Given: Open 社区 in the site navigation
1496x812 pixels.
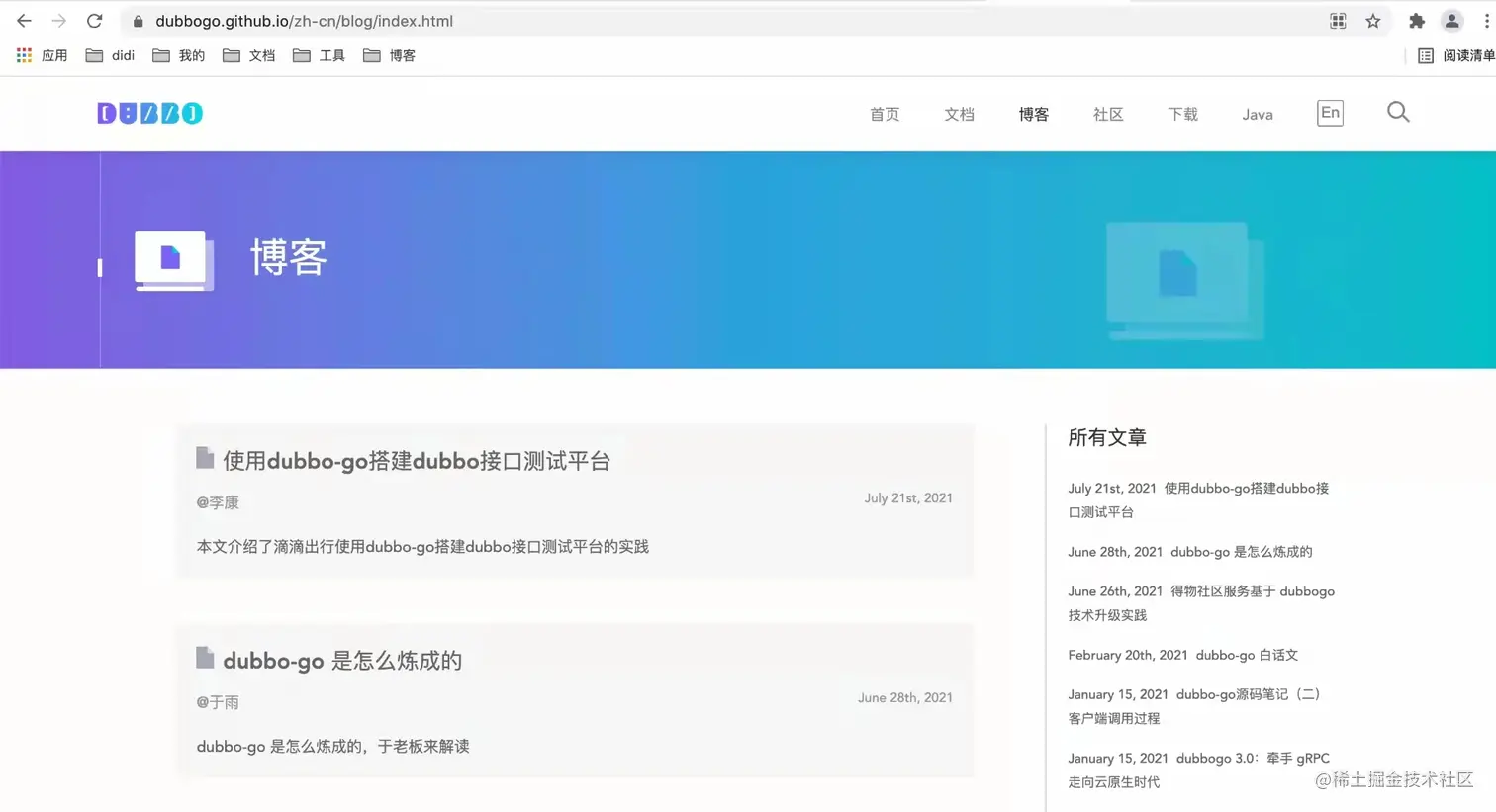Looking at the screenshot, I should coord(1108,115).
